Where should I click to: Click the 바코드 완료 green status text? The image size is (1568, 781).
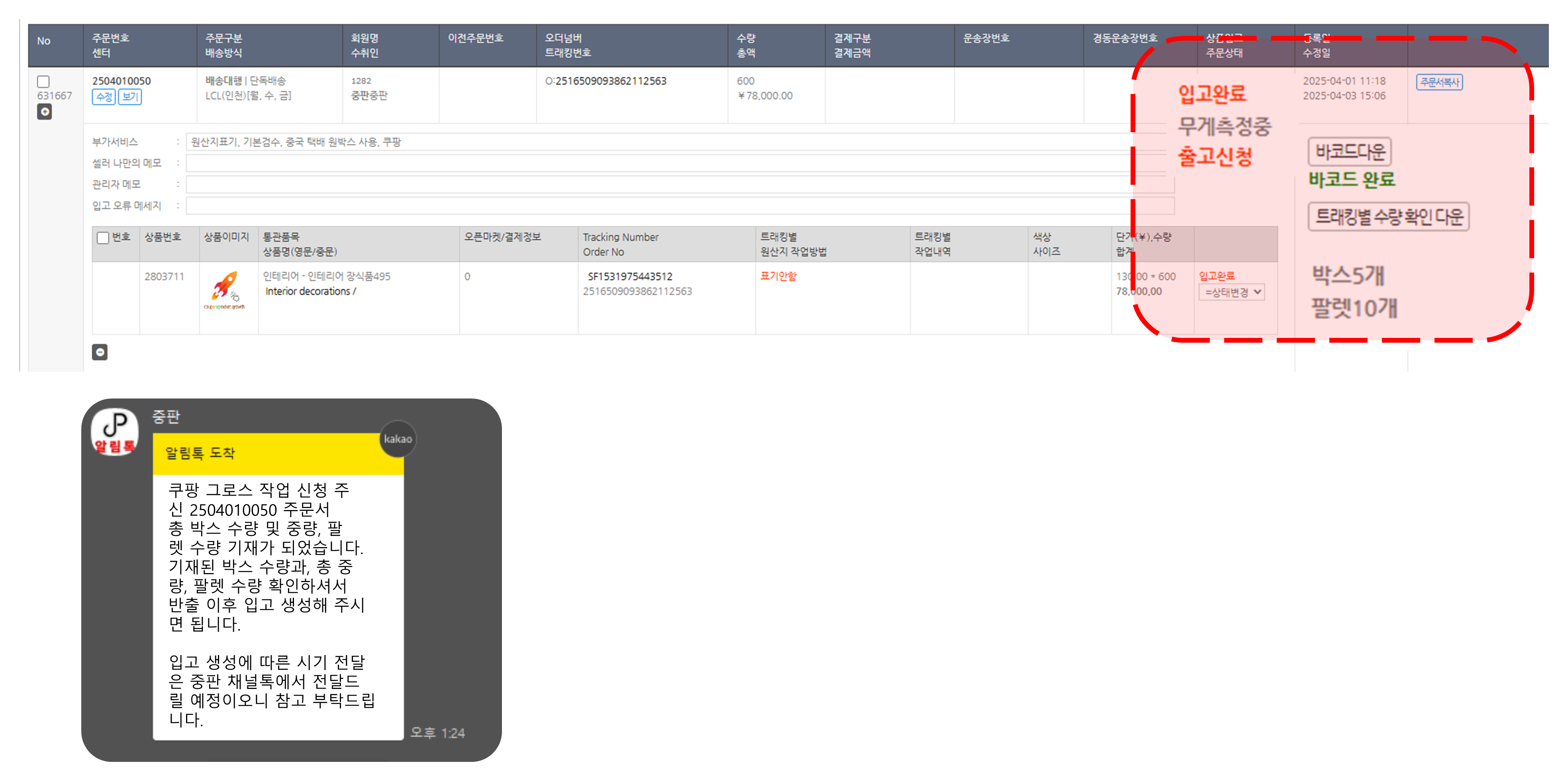tap(1351, 180)
